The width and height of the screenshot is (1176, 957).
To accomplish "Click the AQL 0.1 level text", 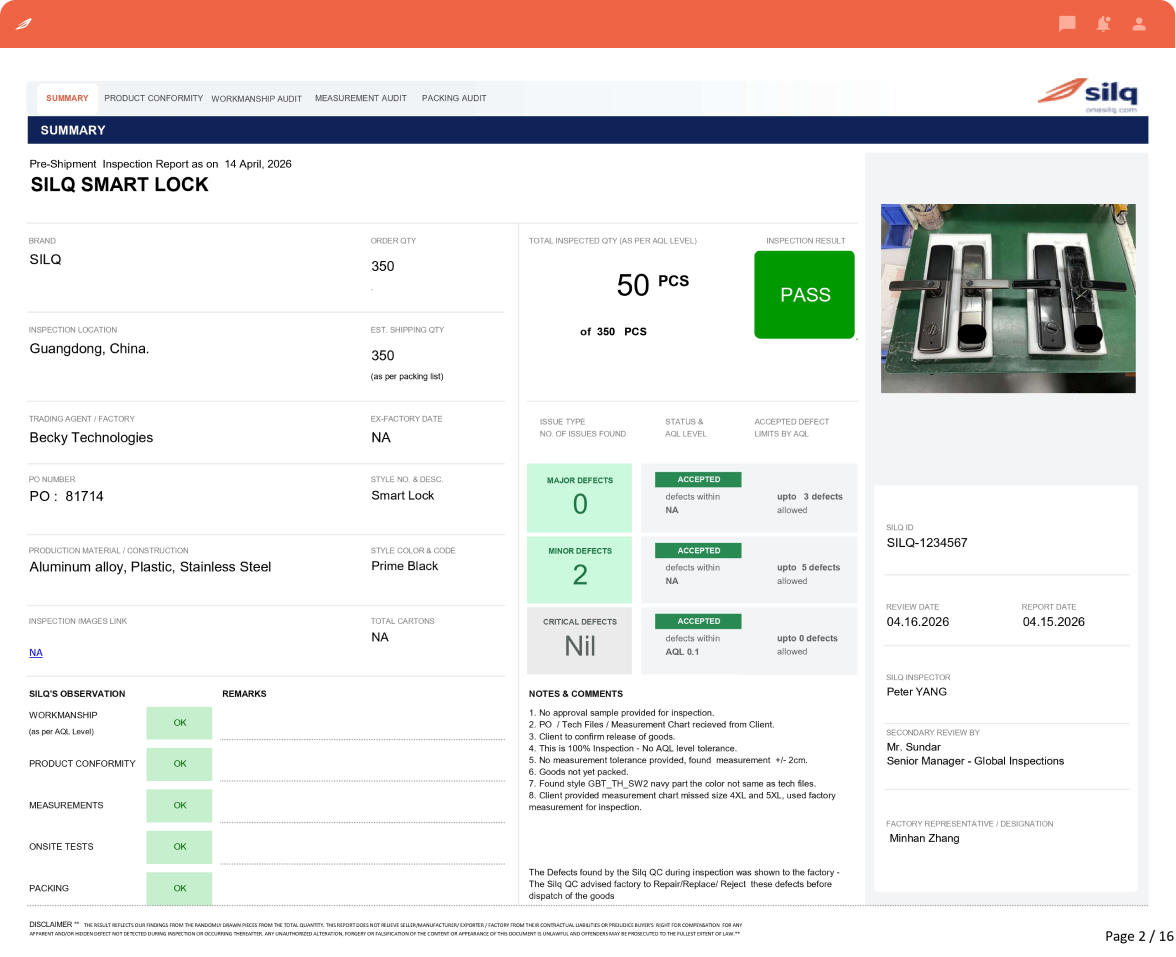I will click(682, 652).
